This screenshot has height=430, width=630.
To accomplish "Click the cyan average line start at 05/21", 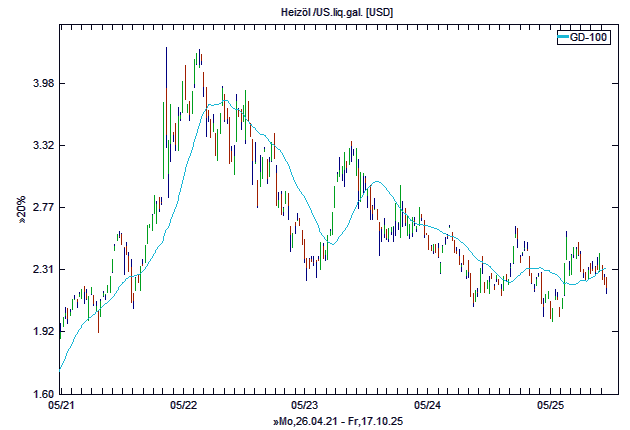I will (x=61, y=368).
